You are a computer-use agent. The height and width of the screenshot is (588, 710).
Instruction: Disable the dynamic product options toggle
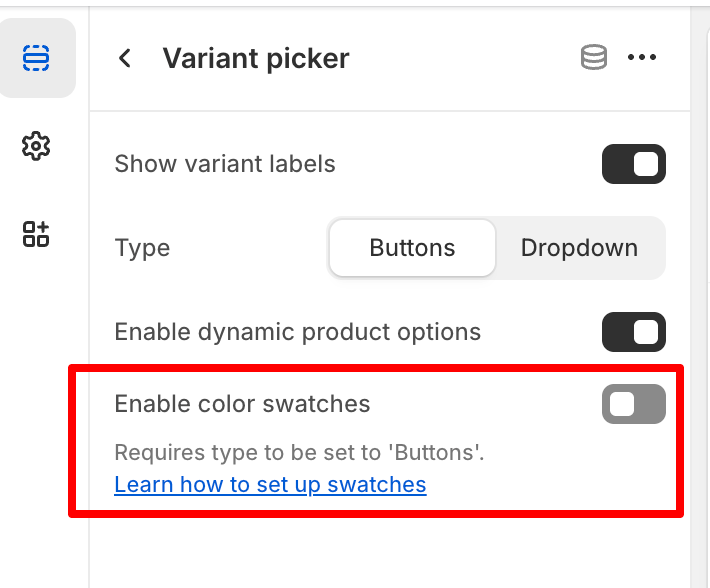coord(633,332)
